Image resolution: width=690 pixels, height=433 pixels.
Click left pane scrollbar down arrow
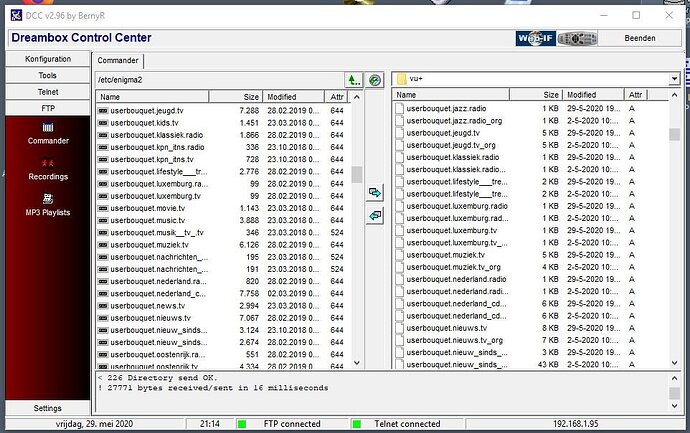[x=357, y=363]
